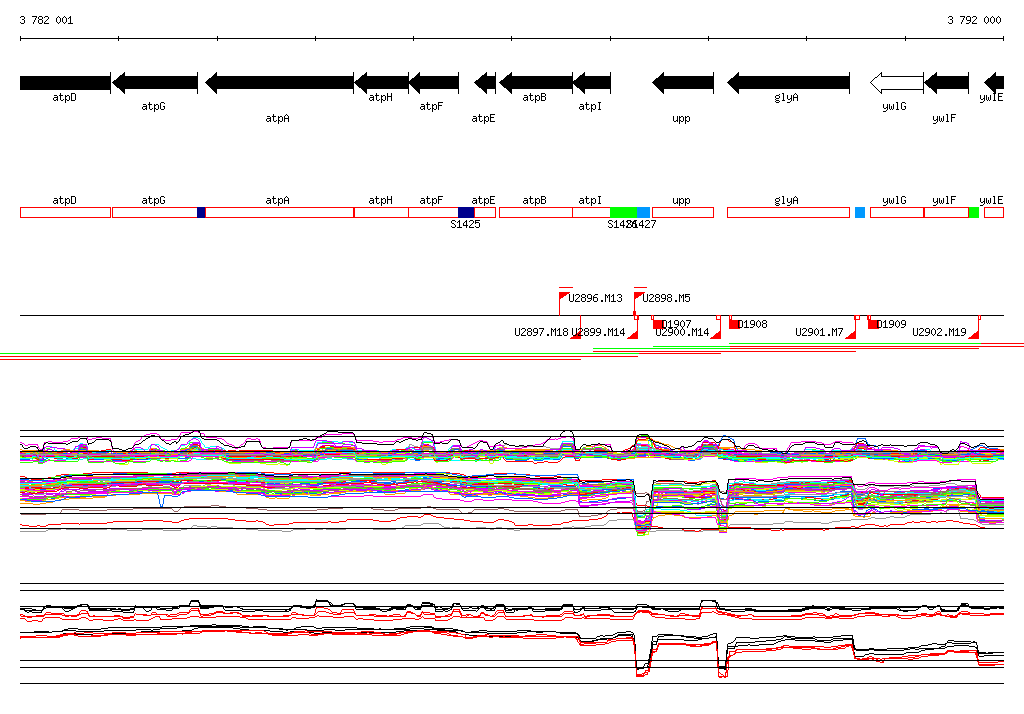
Task: Select the atpB black gene arrow
Action: tap(536, 83)
